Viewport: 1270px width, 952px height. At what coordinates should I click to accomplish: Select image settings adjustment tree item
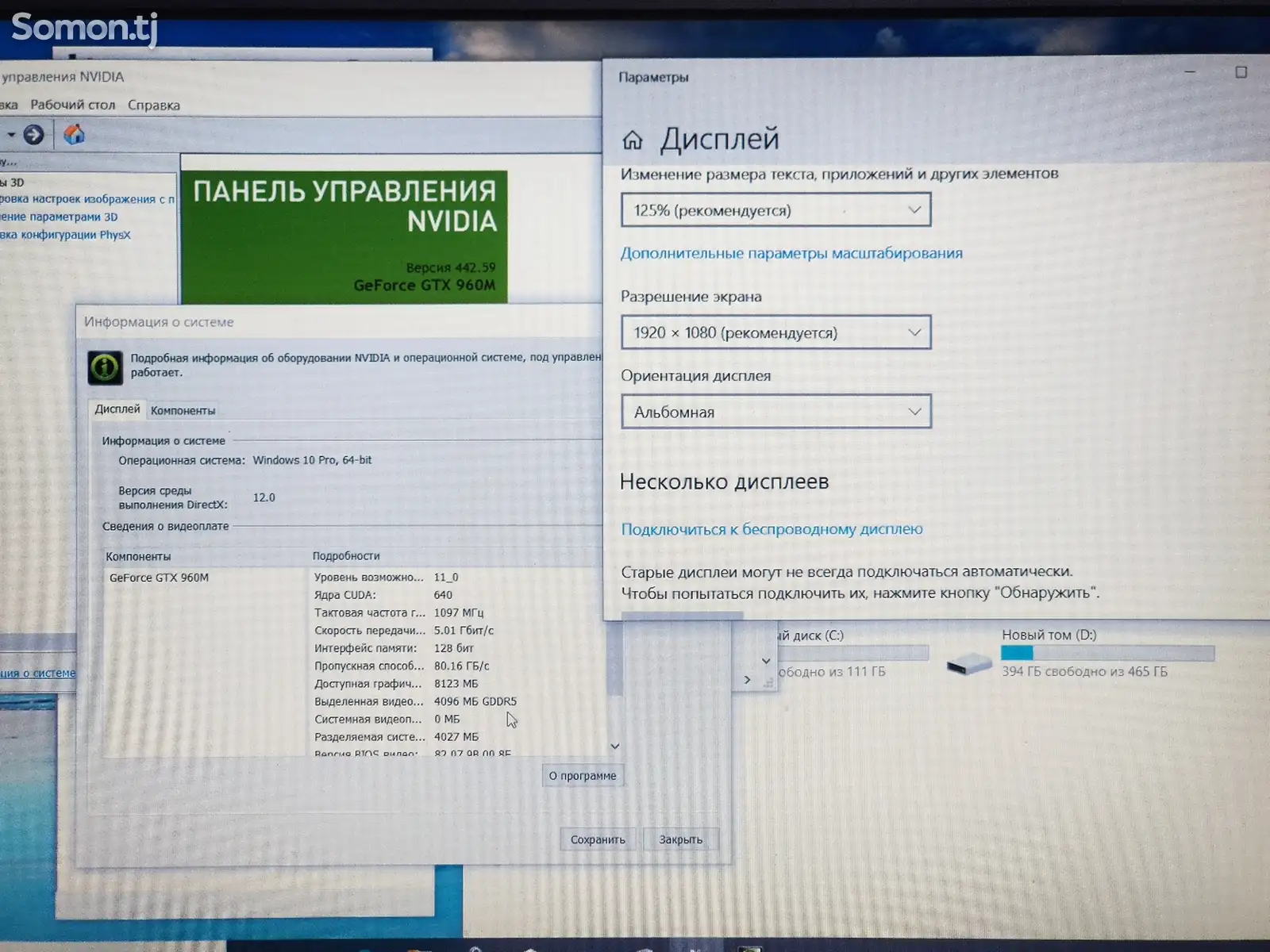pos(87,199)
